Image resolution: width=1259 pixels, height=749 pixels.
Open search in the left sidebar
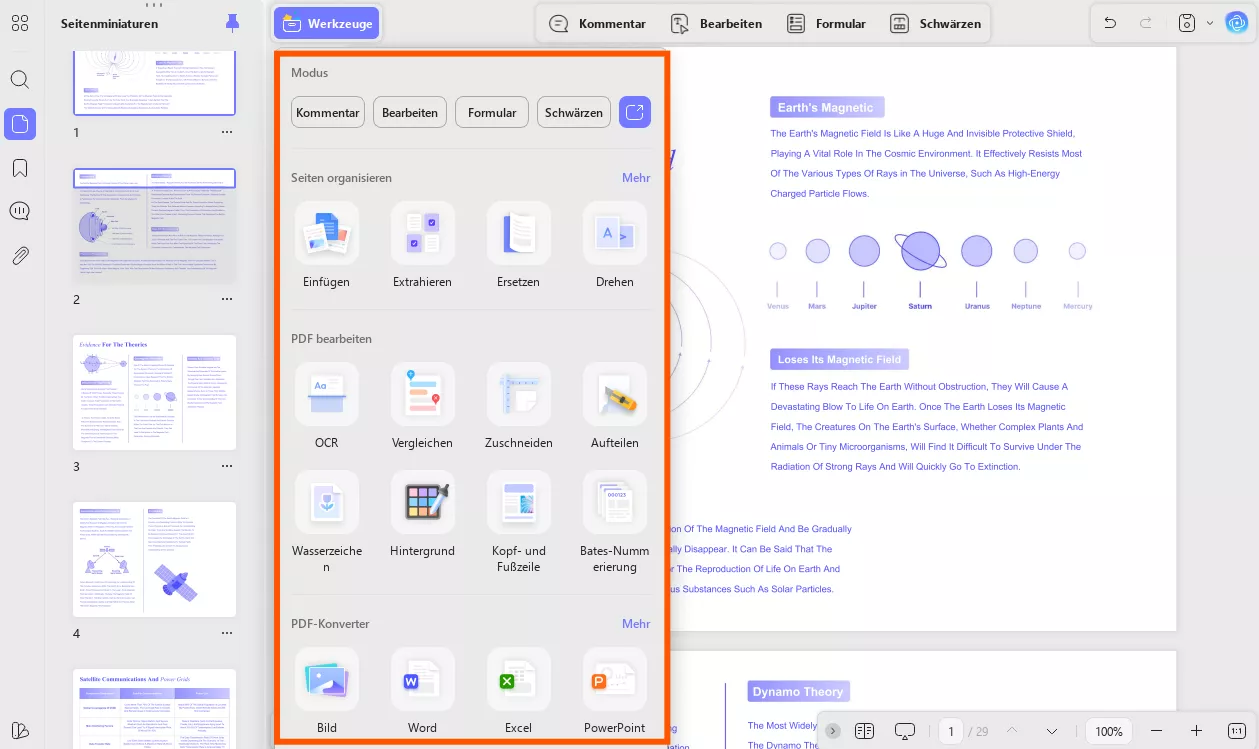click(20, 80)
